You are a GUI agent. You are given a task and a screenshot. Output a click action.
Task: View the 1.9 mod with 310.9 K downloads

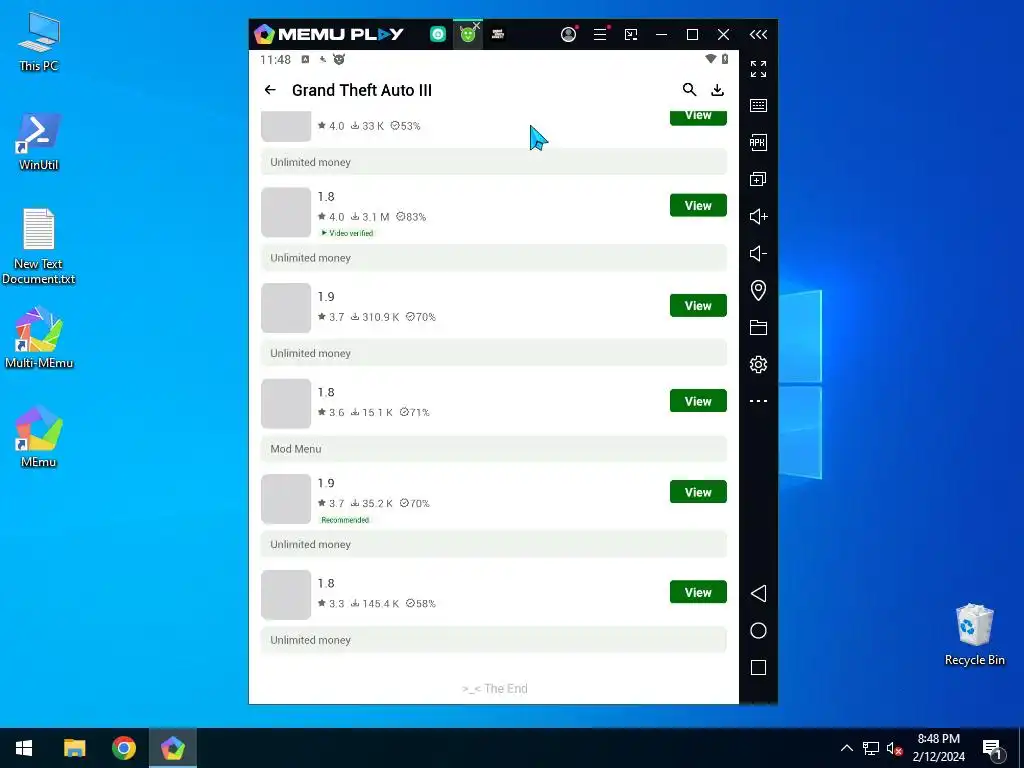point(698,306)
